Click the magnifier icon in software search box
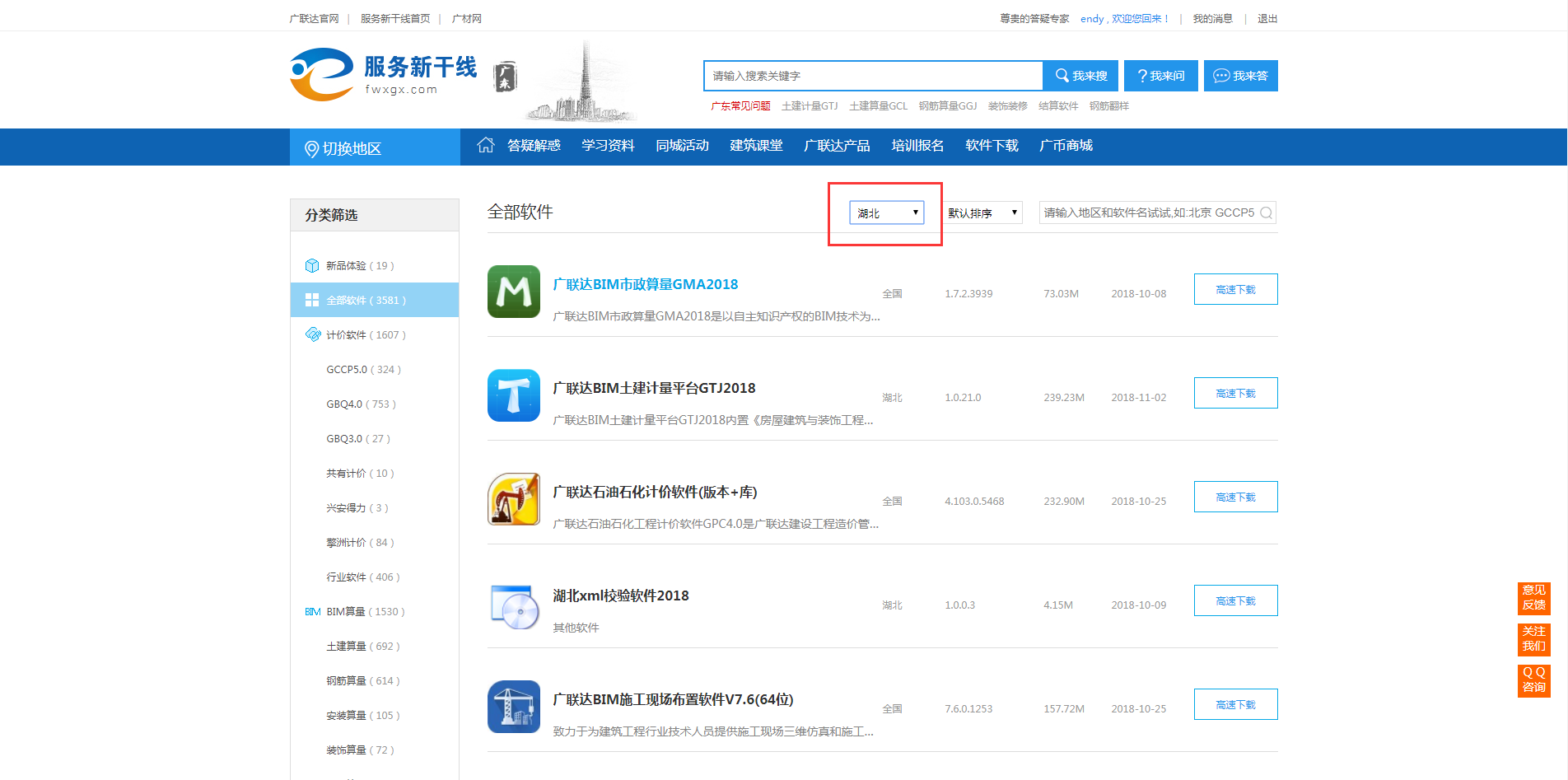 tap(1266, 213)
